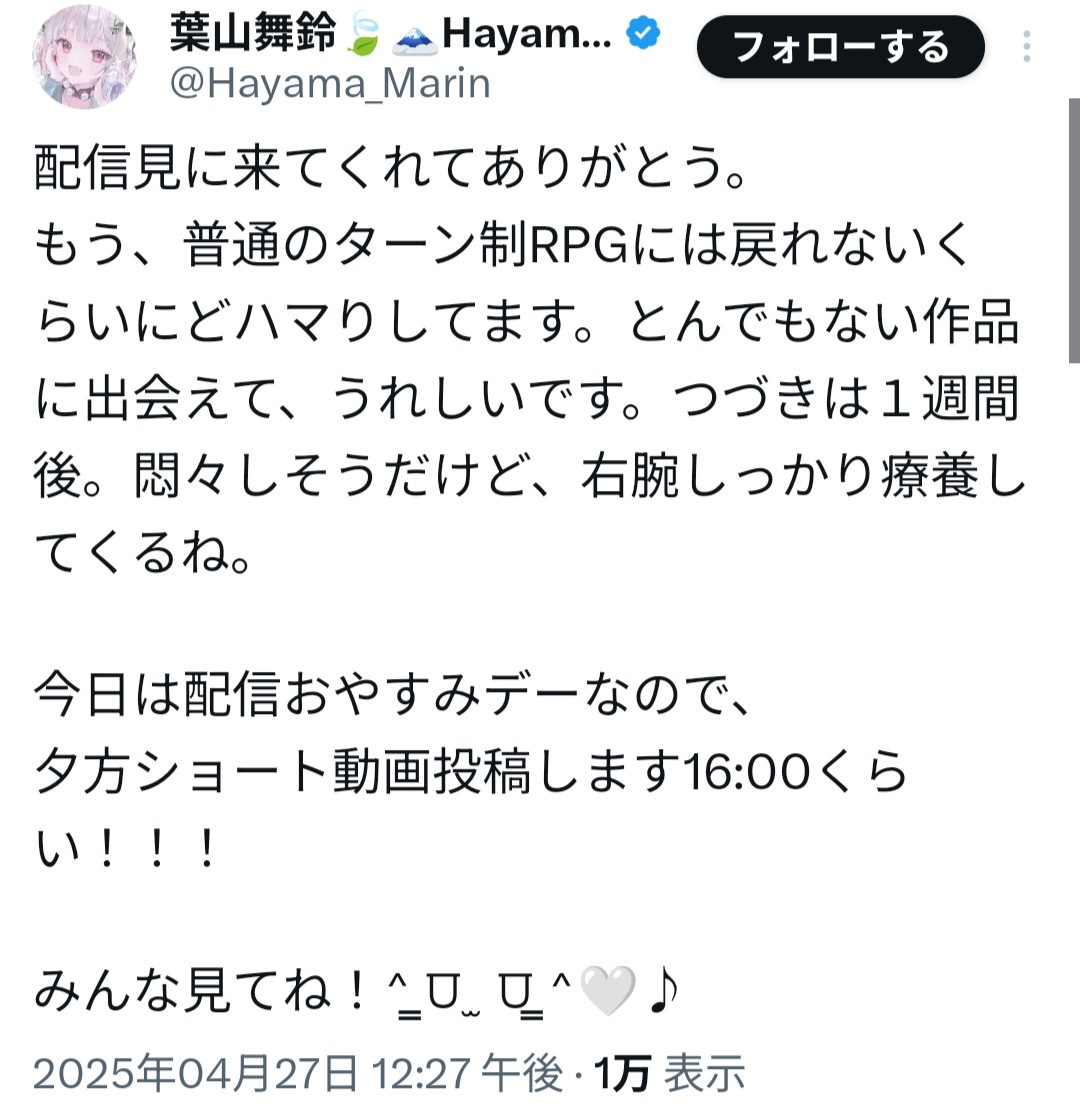The image size is (1080, 1120).
Task: Open the profile avatar of 葉山舞鈴
Action: pyautogui.click(x=84, y=57)
